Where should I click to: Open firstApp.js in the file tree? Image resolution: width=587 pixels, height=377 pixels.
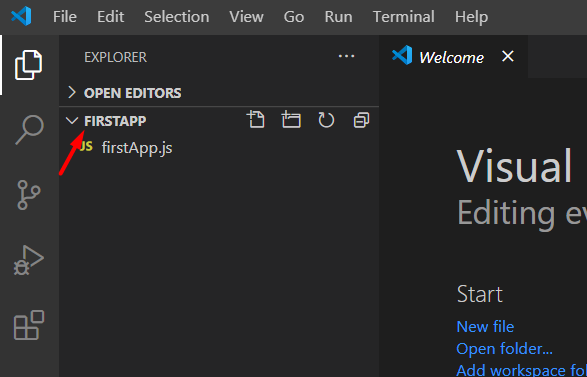[x=137, y=148]
